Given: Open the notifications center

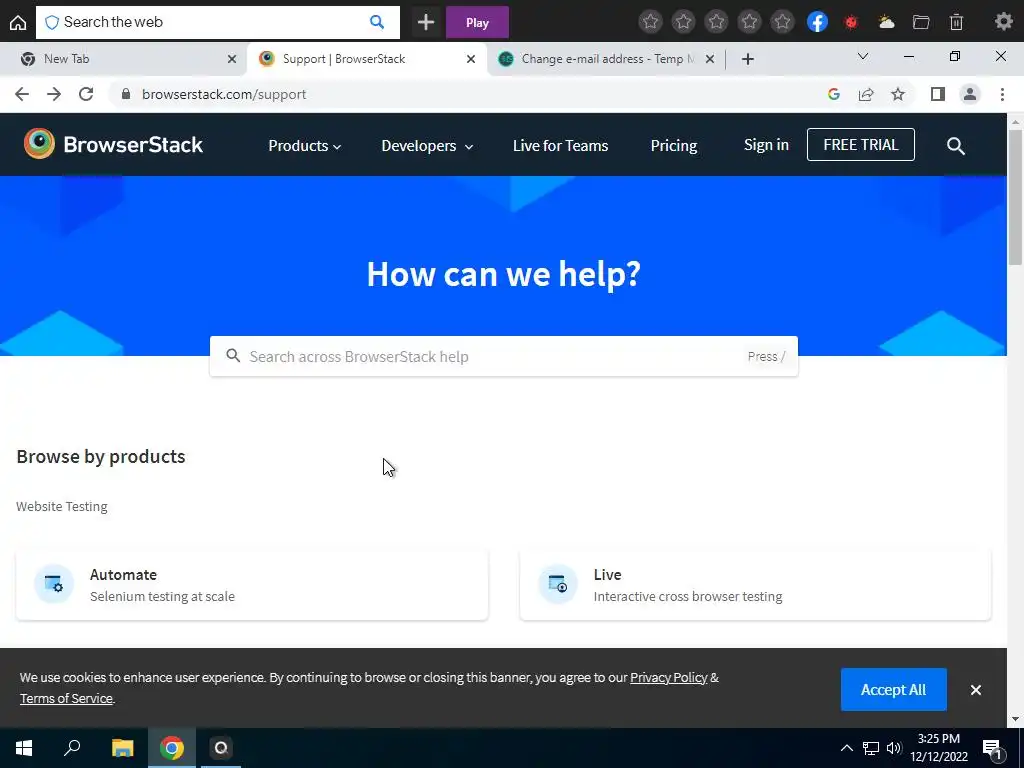Looking at the screenshot, I should [x=992, y=748].
